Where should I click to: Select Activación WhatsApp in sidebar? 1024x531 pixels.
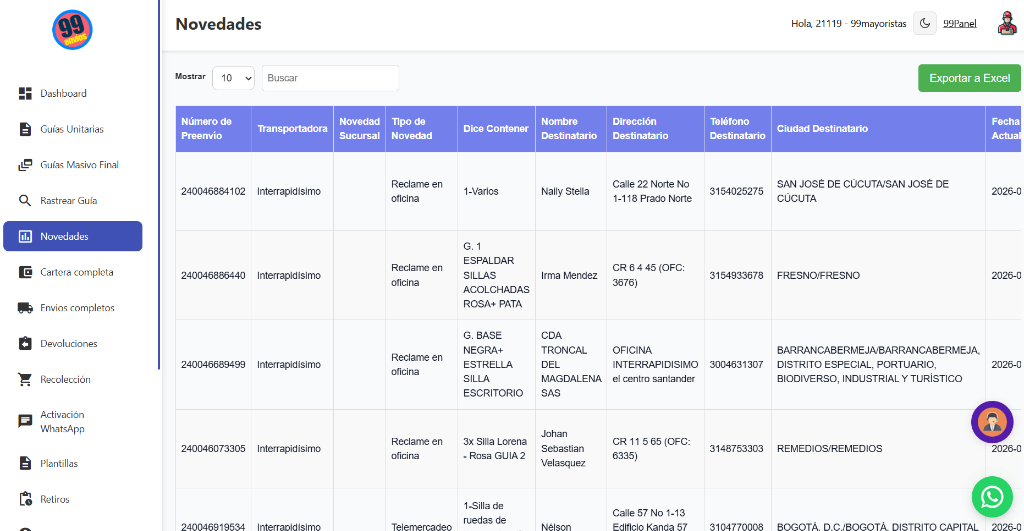pyautogui.click(x=62, y=421)
